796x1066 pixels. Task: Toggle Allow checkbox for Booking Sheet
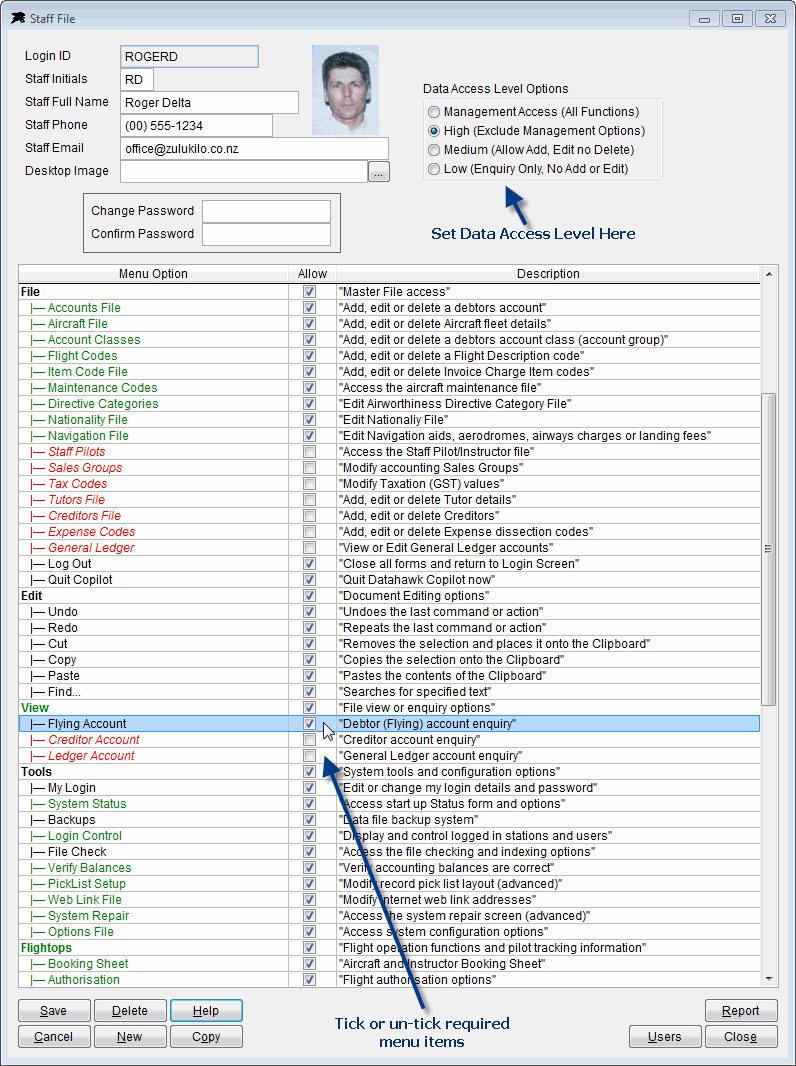309,963
